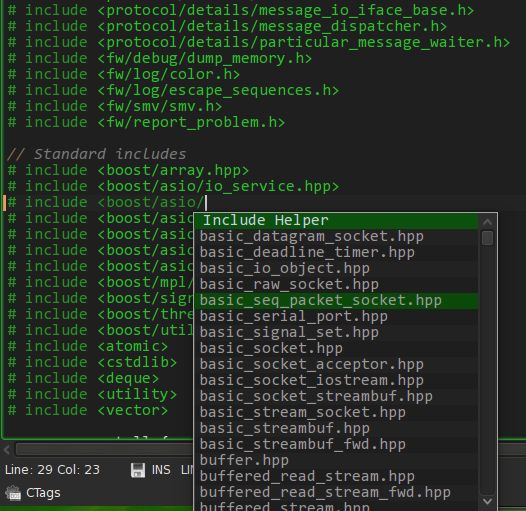Click the popup scrollbar thumb
Image resolution: width=526 pixels, height=511 pixels.
tap(487, 238)
